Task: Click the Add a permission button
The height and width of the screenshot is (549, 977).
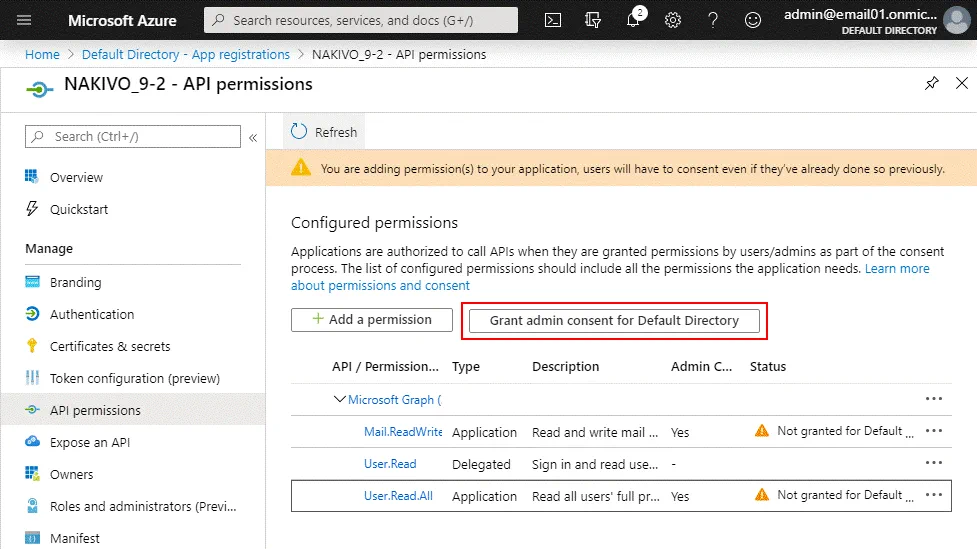Action: (x=371, y=320)
